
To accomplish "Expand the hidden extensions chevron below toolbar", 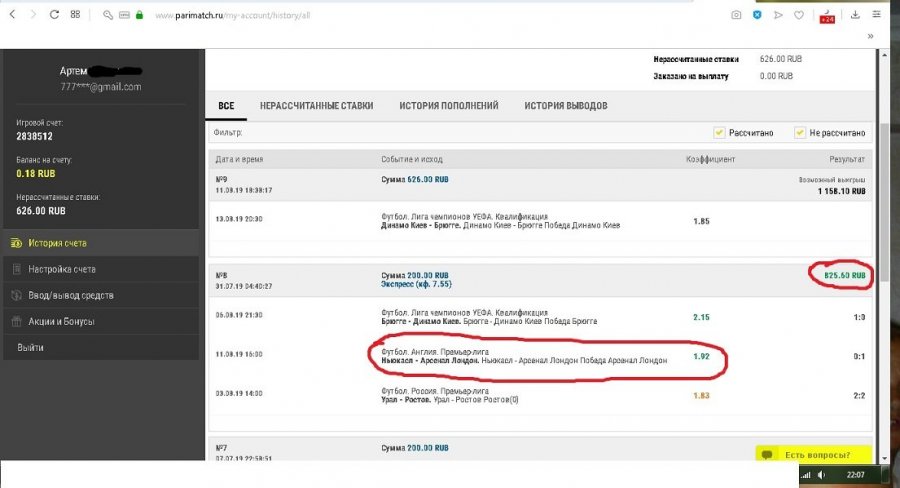I will tap(870, 36).
